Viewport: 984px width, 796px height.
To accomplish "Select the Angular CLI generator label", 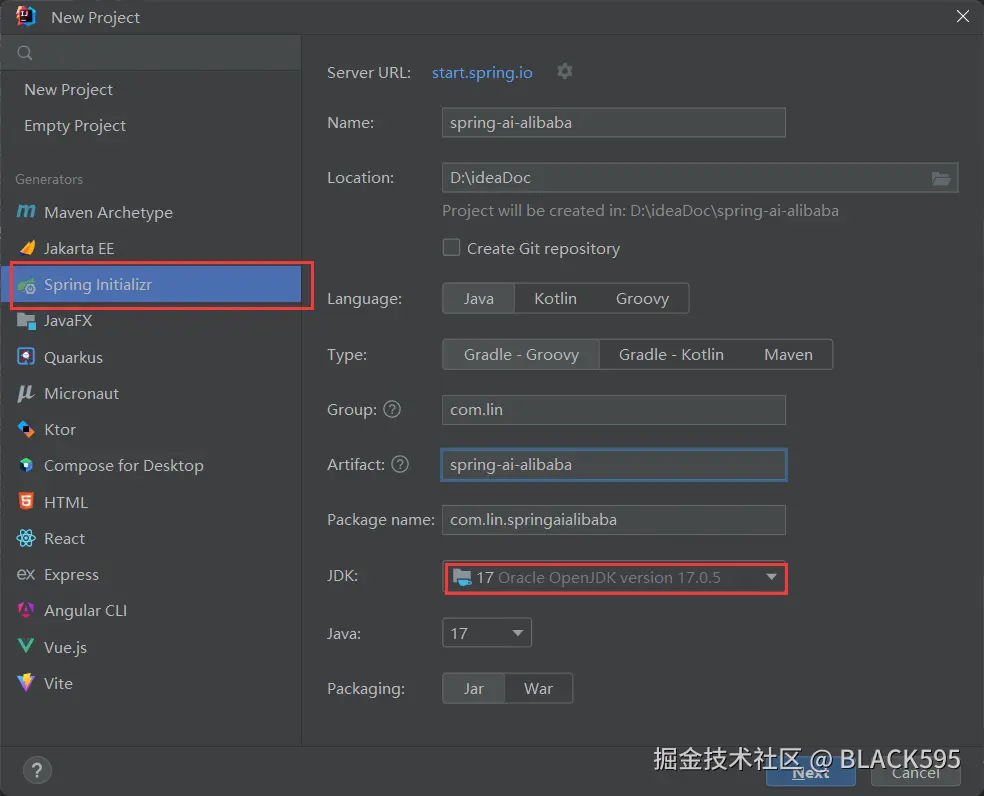I will pyautogui.click(x=85, y=611).
